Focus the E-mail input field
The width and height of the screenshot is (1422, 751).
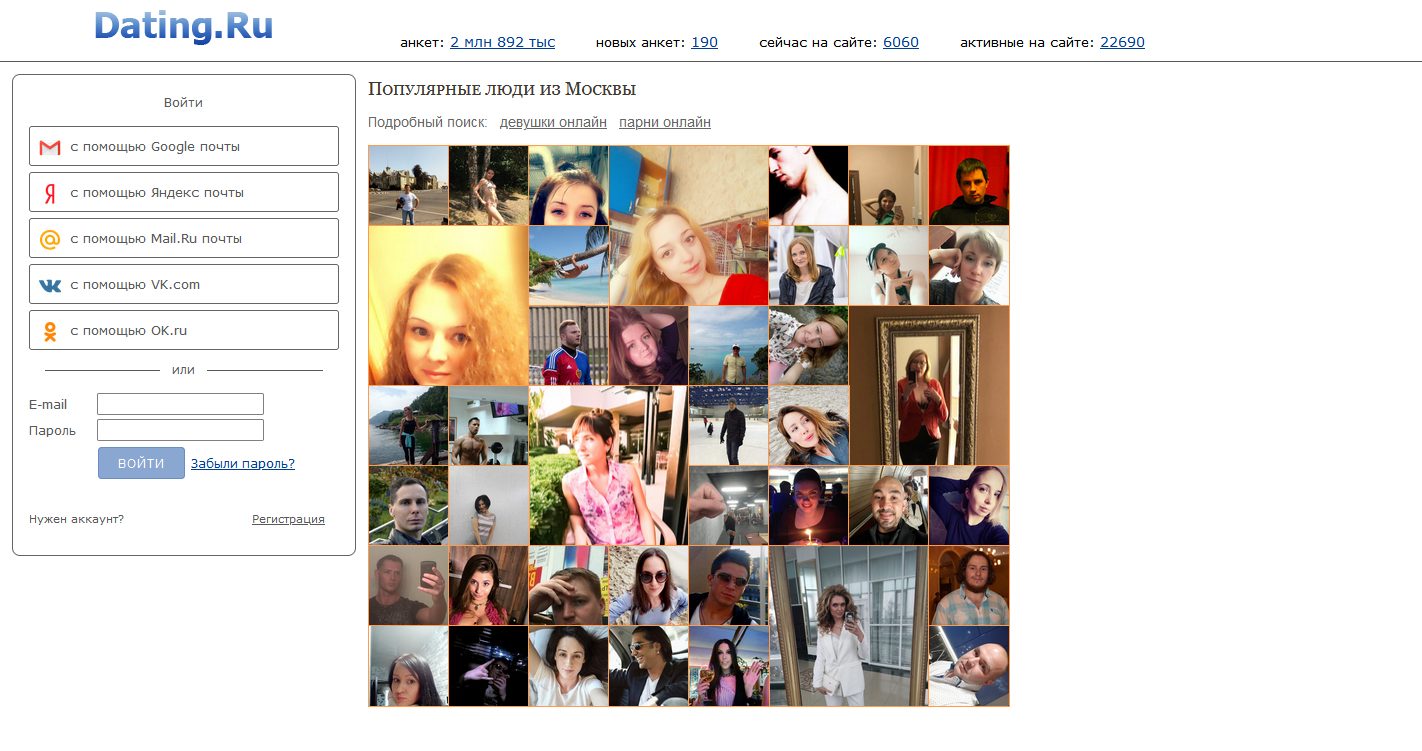[x=180, y=404]
